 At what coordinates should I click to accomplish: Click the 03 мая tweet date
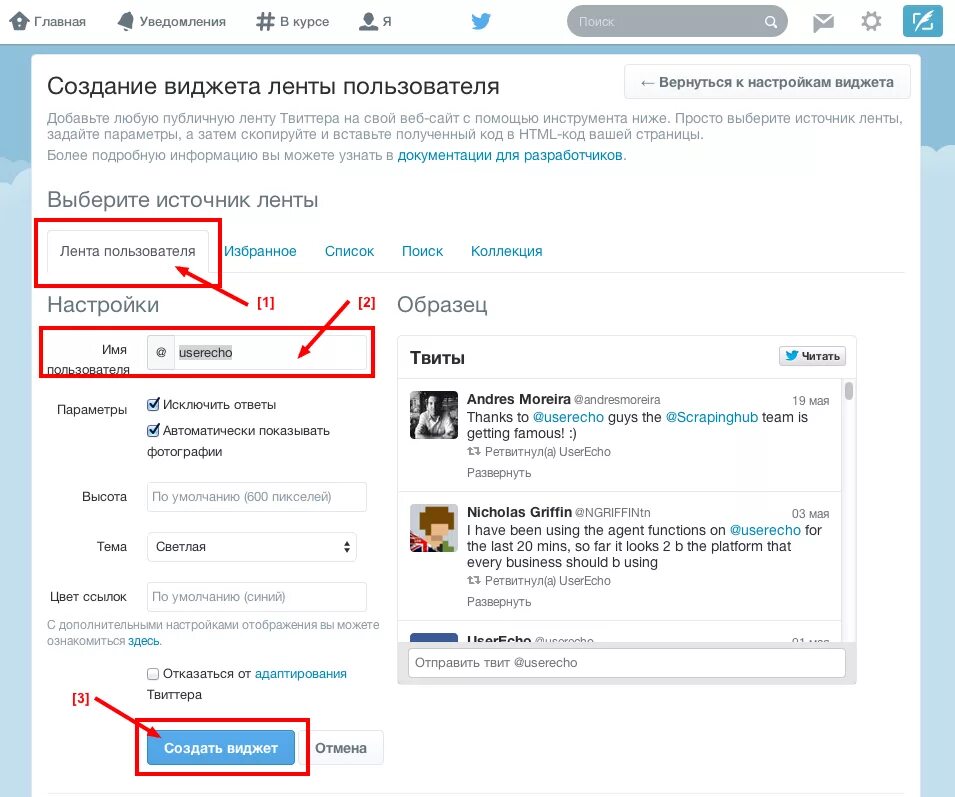810,514
